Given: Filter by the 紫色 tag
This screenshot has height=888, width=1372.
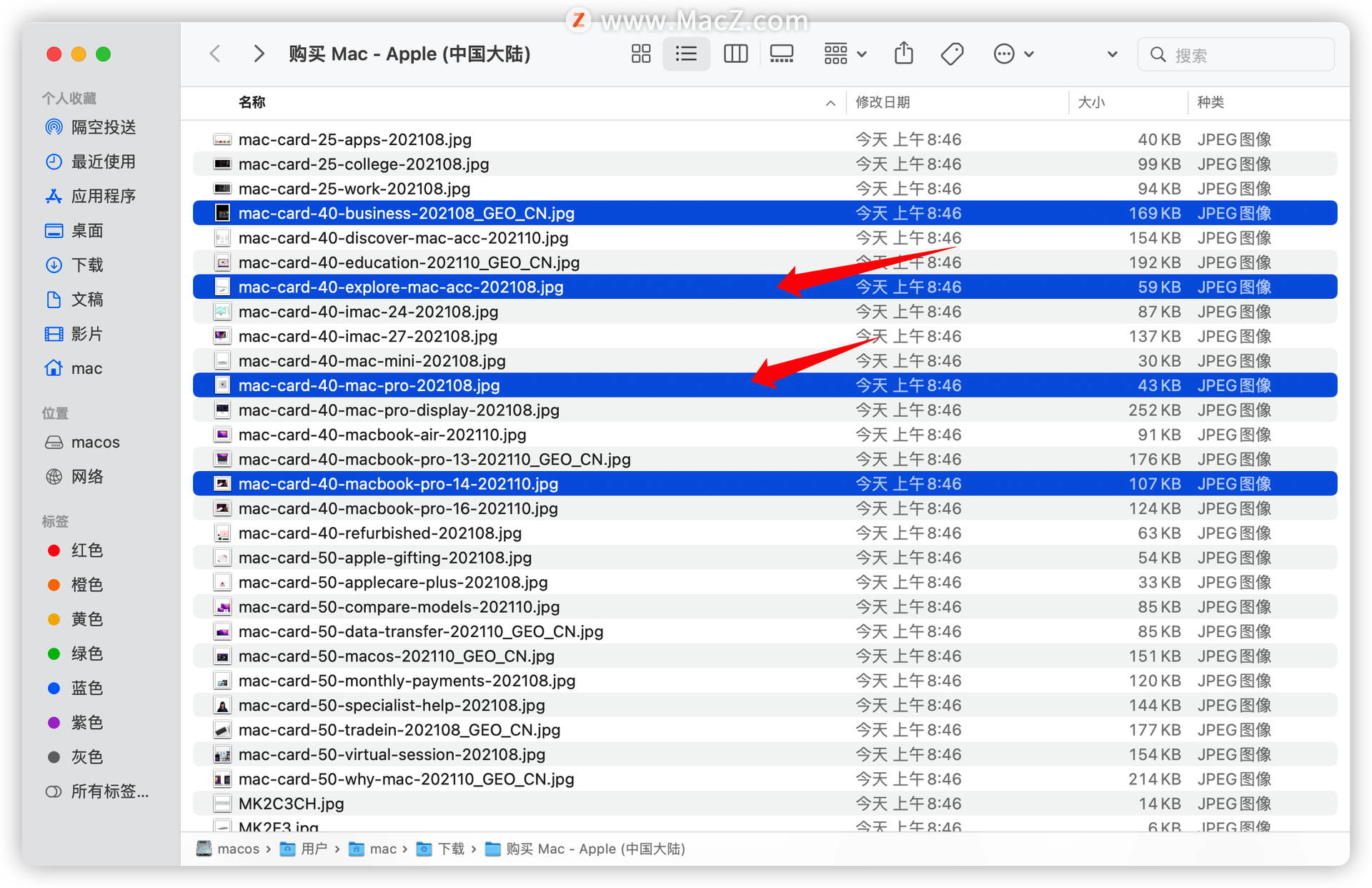Looking at the screenshot, I should coord(74,722).
